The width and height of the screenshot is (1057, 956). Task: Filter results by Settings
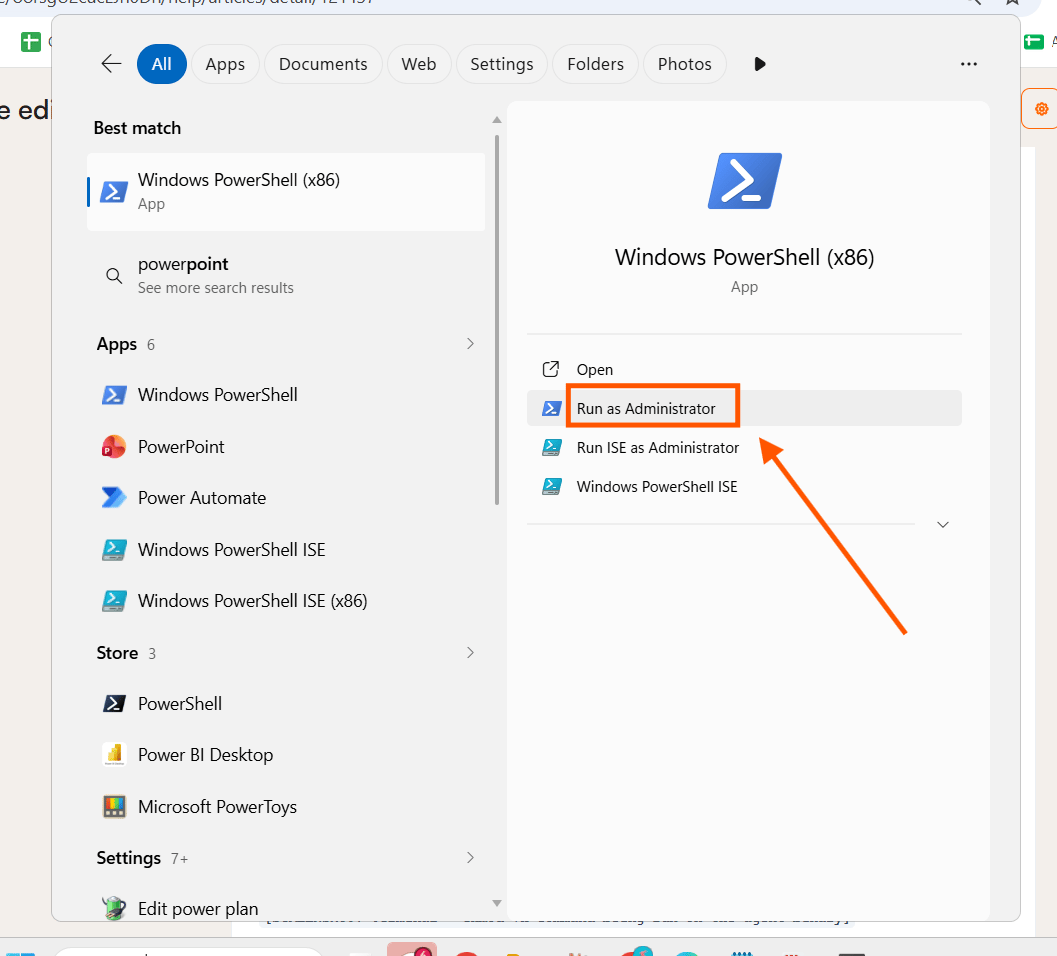click(x=502, y=64)
